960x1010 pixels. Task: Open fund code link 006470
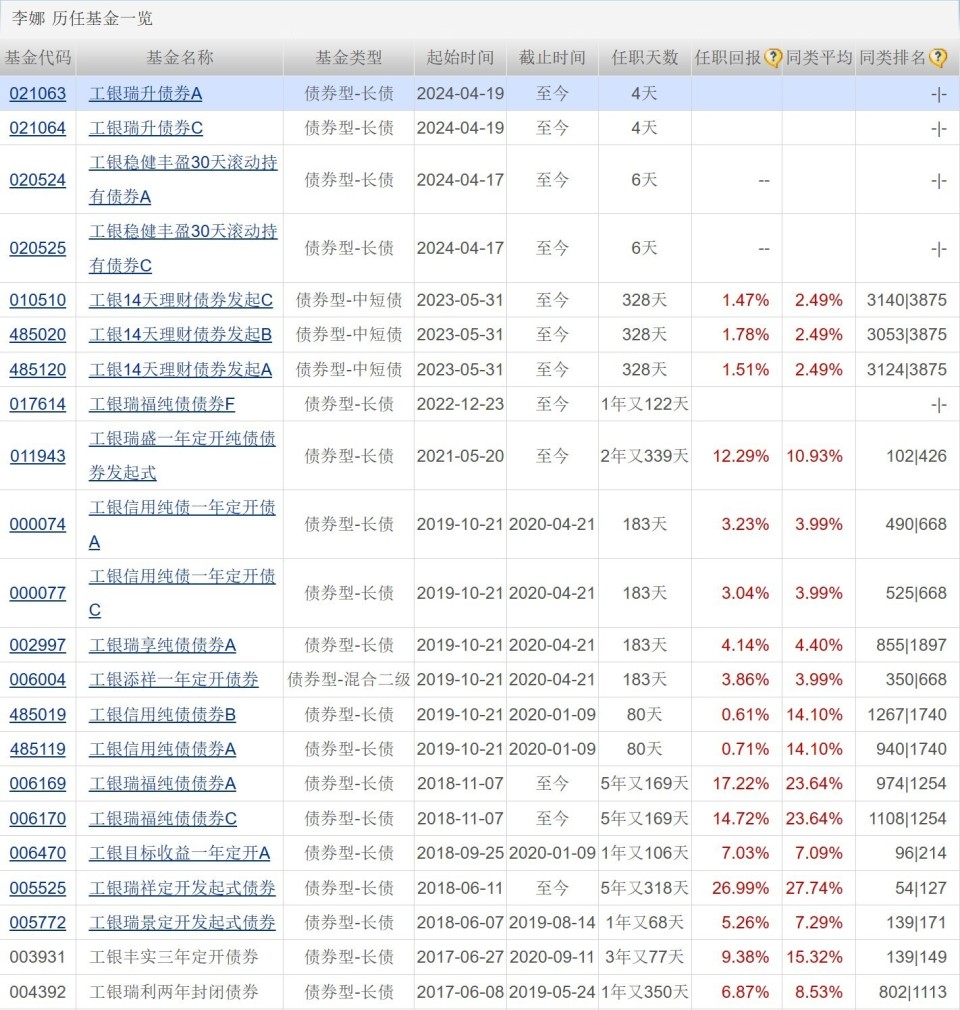(37, 853)
